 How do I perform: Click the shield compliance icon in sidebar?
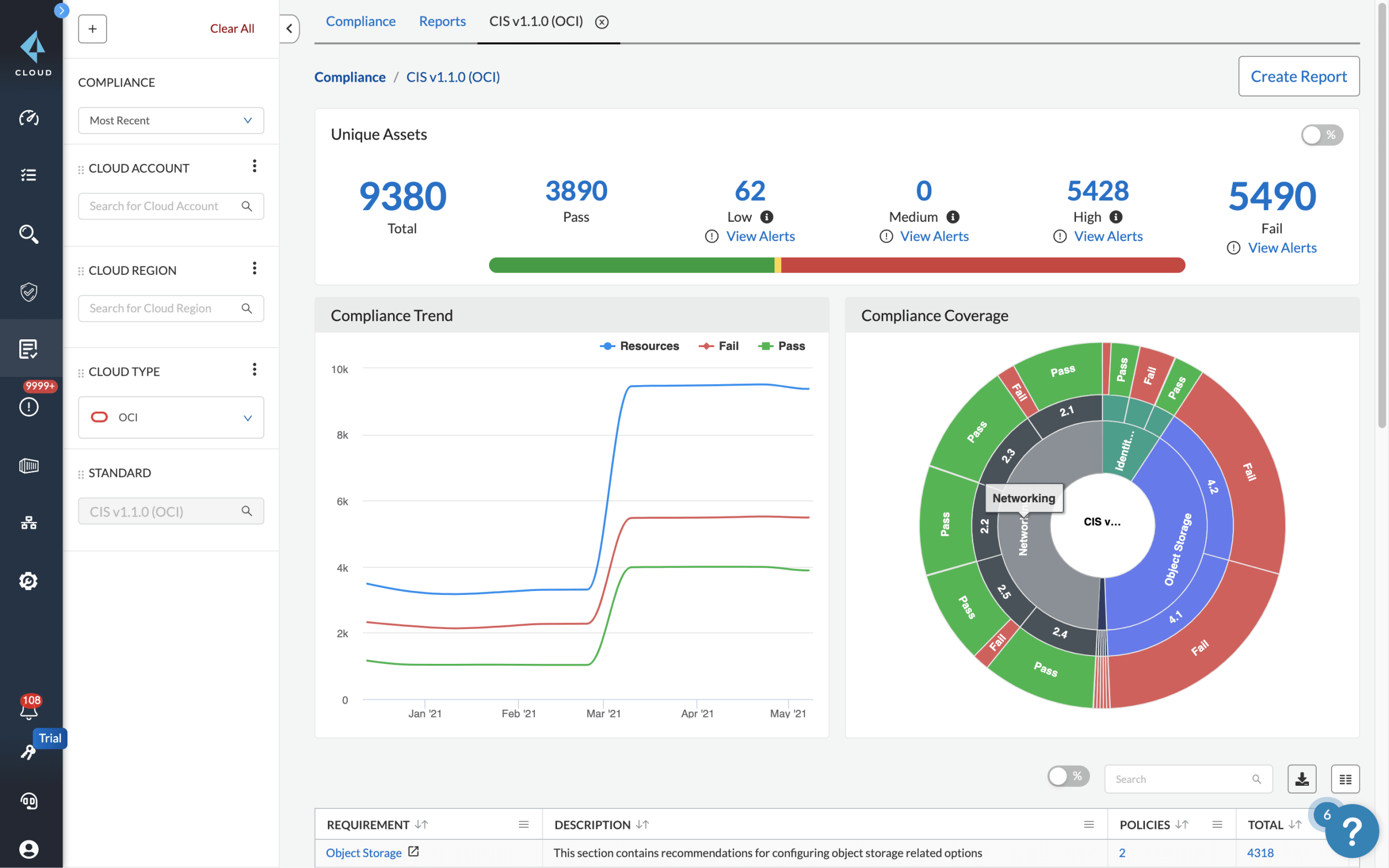[x=29, y=292]
